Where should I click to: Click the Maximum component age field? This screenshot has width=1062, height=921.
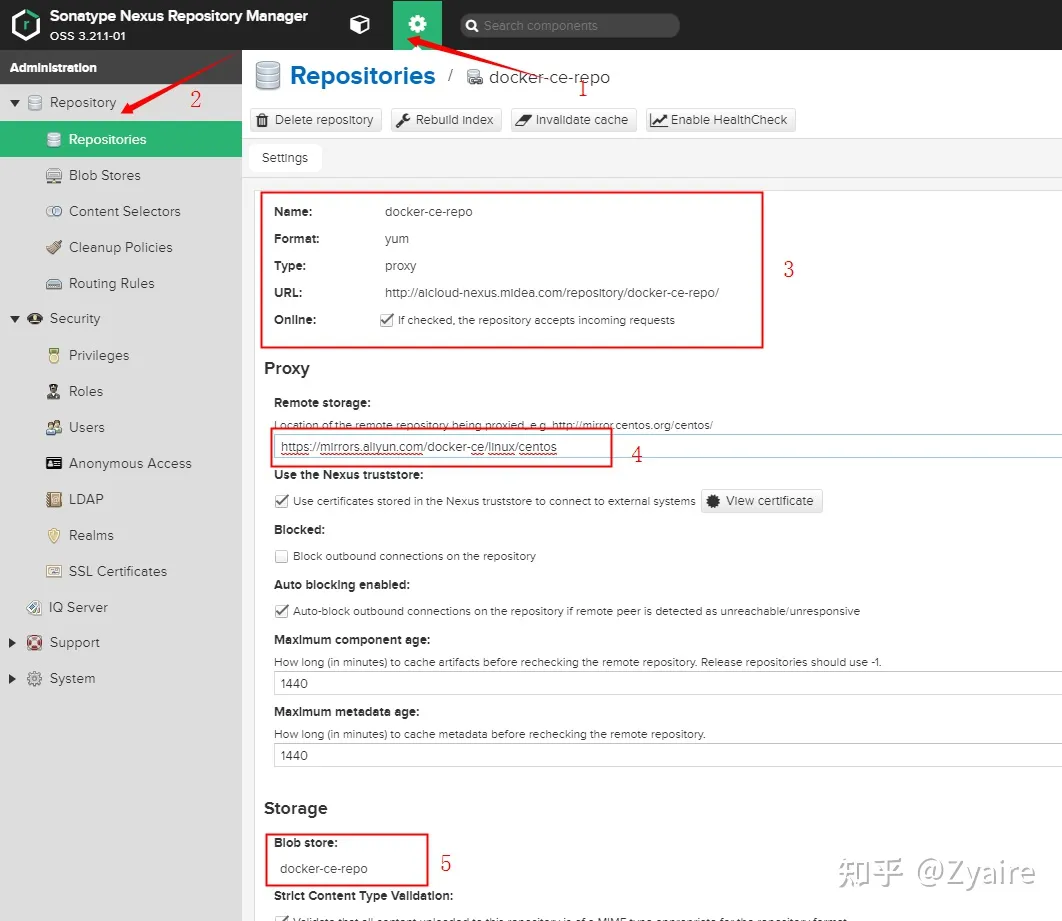pyautogui.click(x=667, y=683)
